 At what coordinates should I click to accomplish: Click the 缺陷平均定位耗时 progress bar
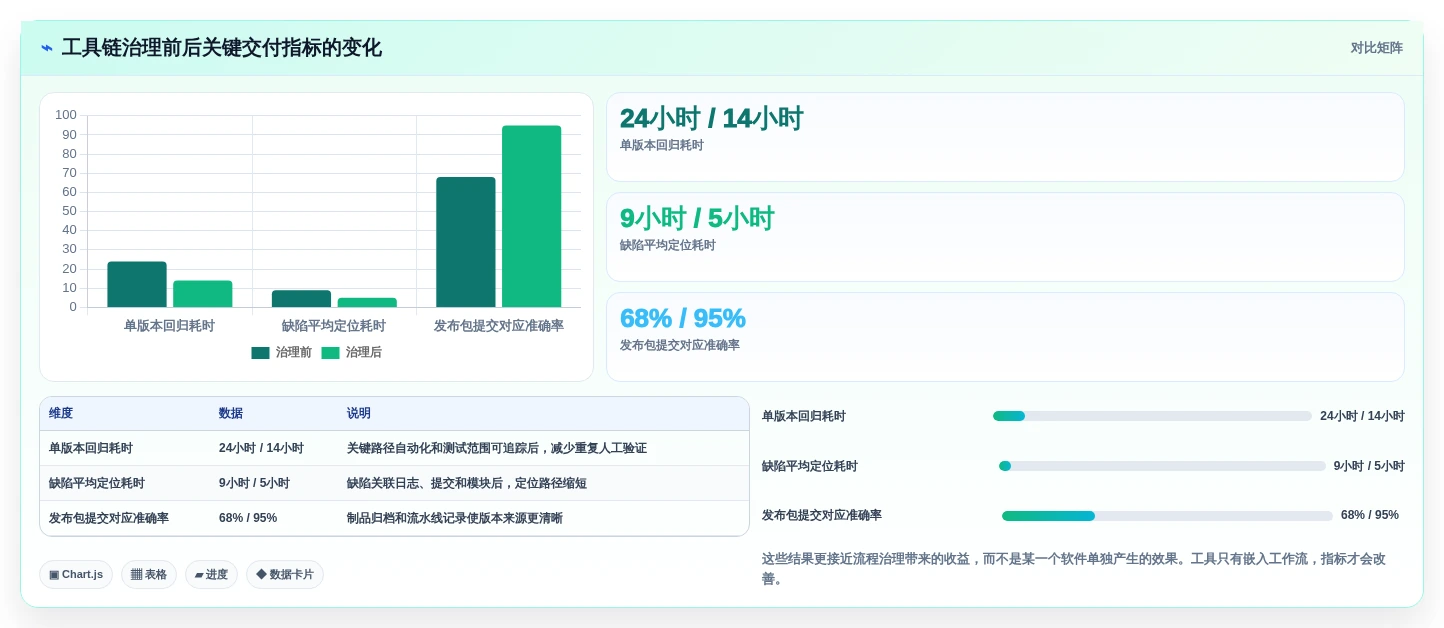pos(1162,466)
